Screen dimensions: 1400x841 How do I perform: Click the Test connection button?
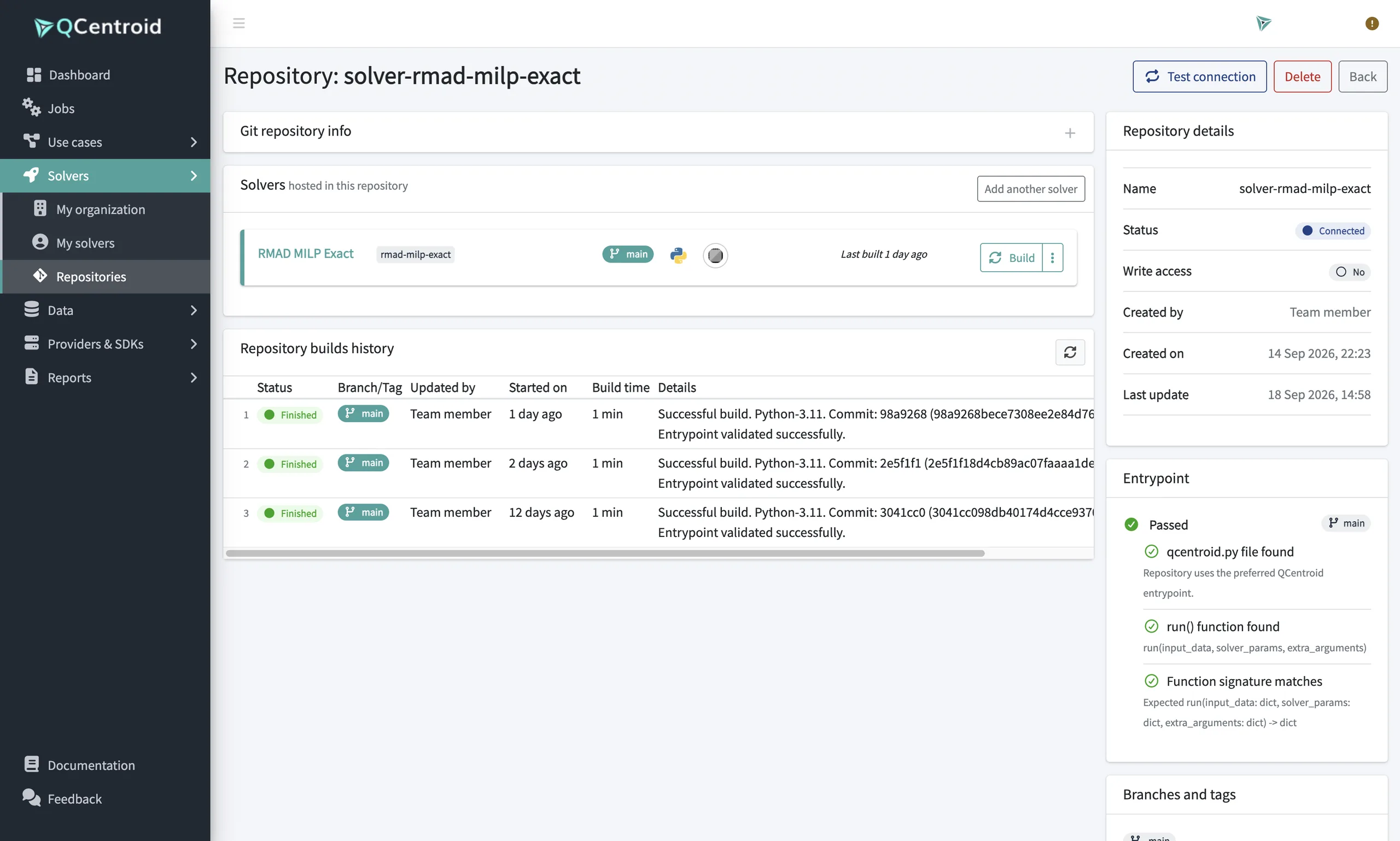[1199, 77]
